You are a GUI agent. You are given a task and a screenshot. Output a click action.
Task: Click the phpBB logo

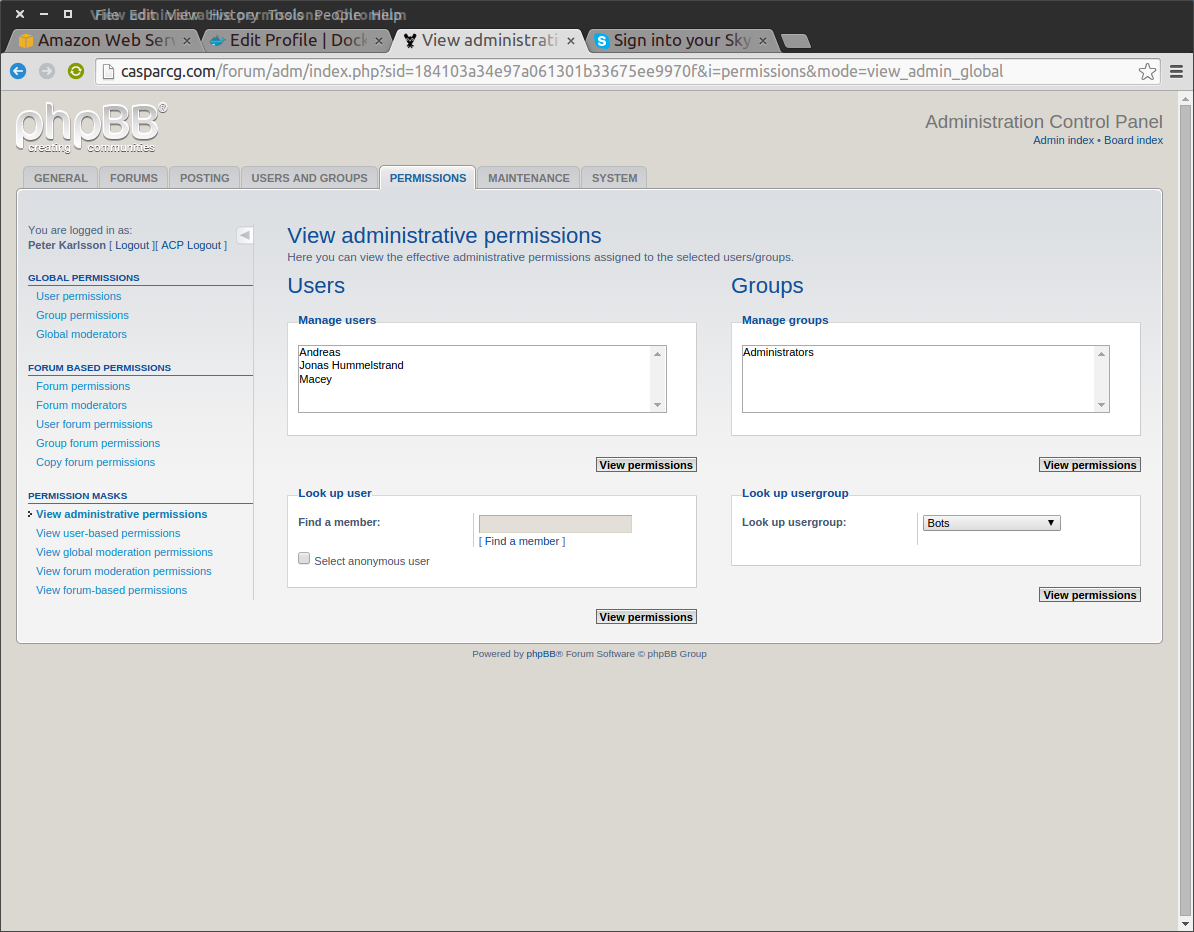click(91, 128)
